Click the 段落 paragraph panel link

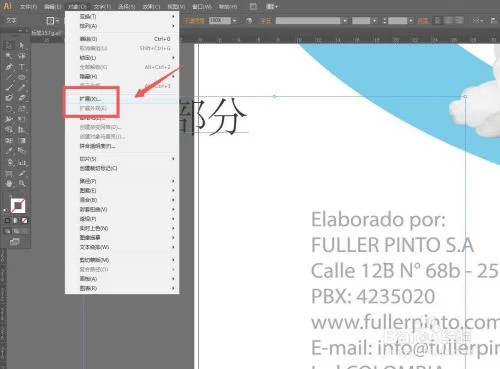423,21
